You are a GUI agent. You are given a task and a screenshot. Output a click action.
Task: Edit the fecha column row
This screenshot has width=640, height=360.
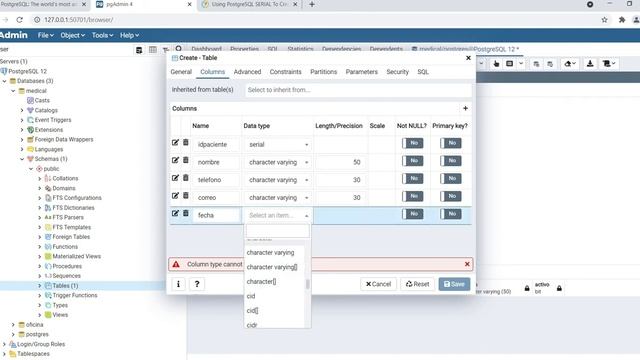(175, 213)
